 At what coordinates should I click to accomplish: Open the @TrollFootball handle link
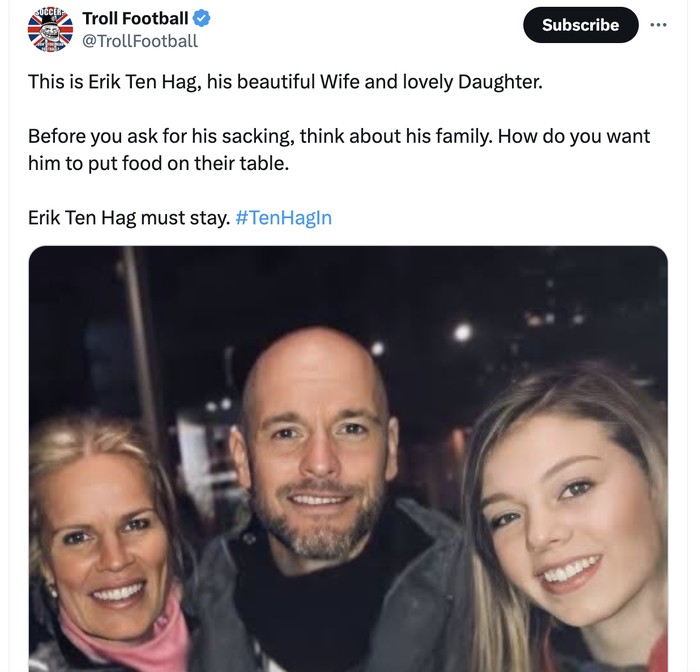(139, 41)
